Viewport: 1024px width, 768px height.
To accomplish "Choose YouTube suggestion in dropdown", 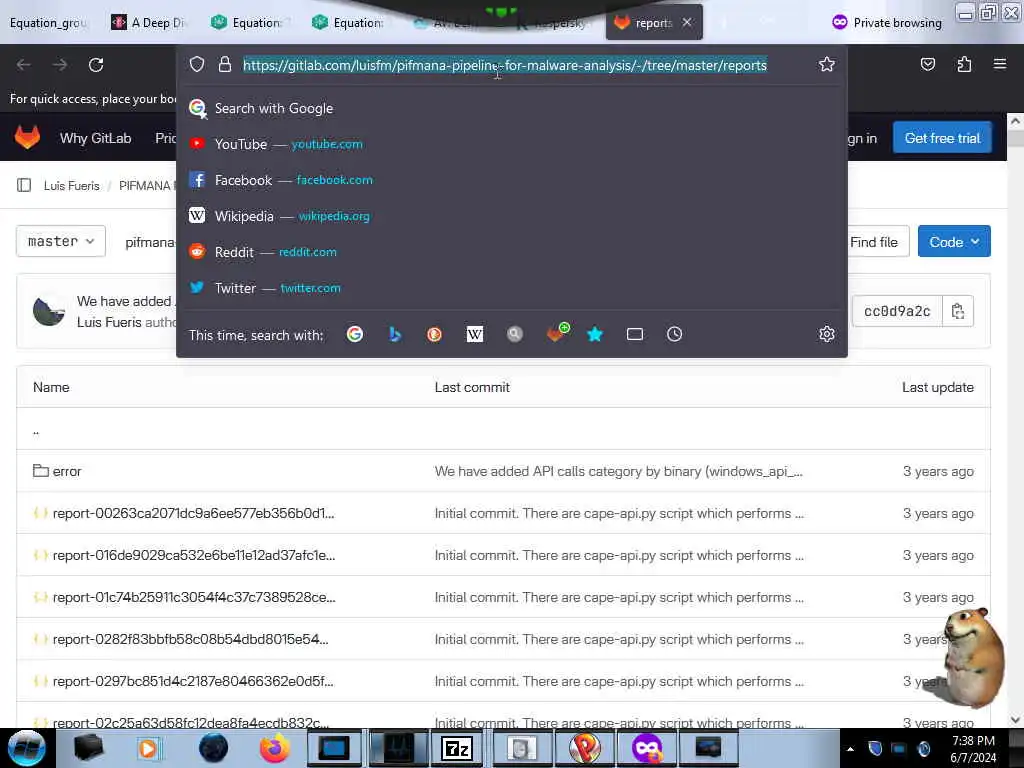I will [x=511, y=144].
